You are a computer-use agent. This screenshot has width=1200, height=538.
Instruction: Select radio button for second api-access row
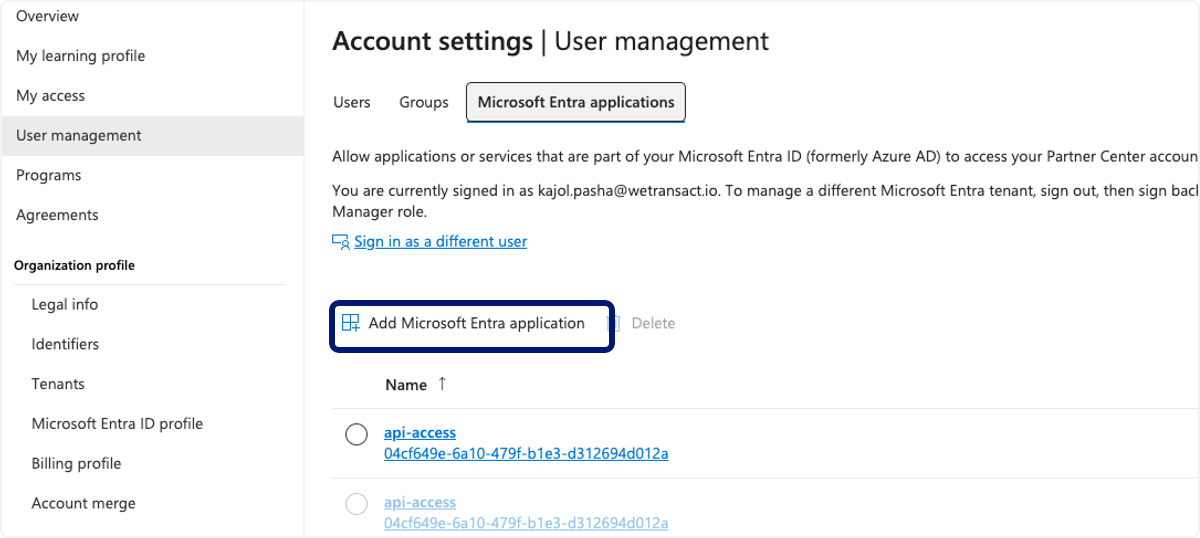coord(356,504)
